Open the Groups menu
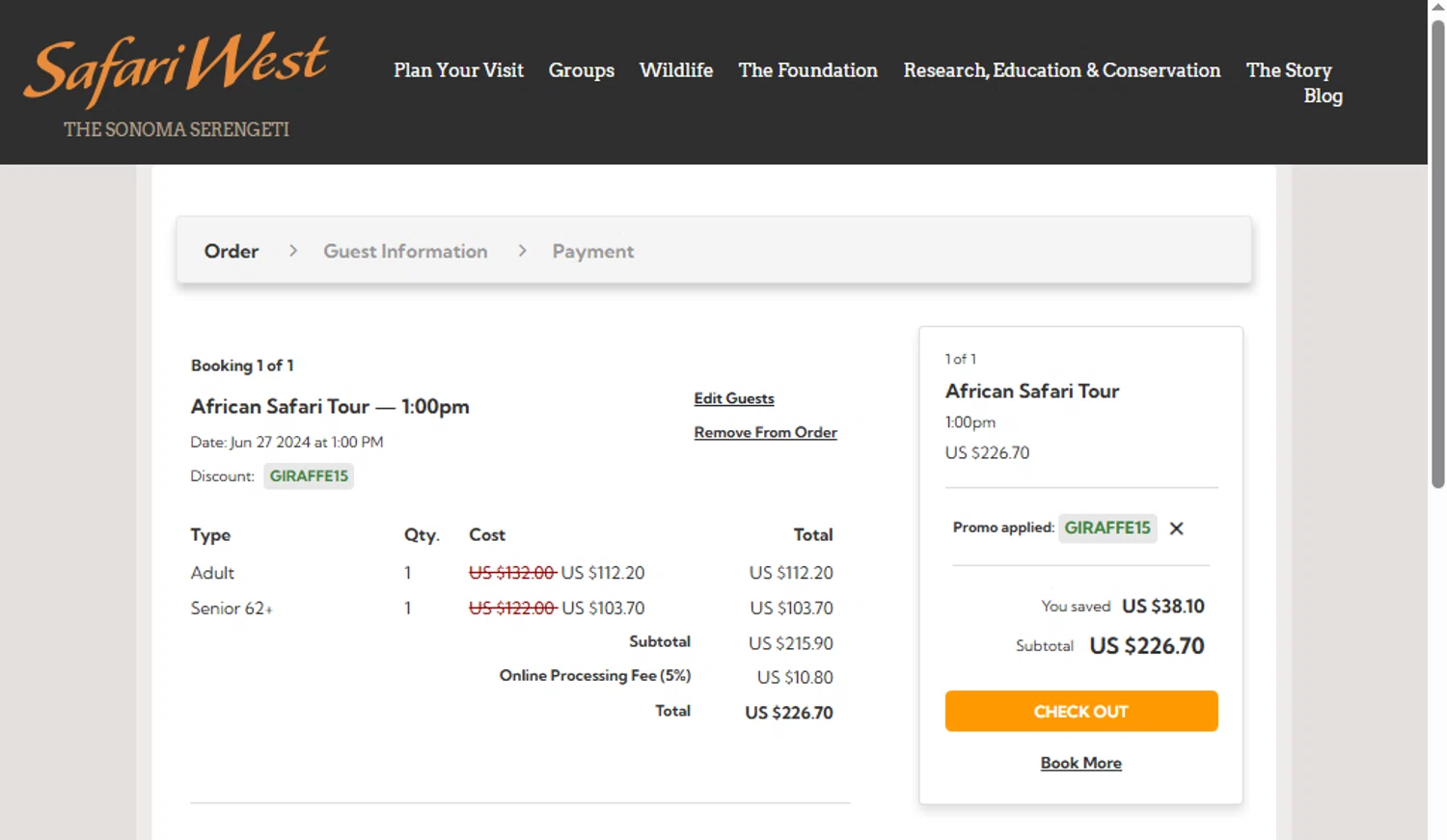 581,70
